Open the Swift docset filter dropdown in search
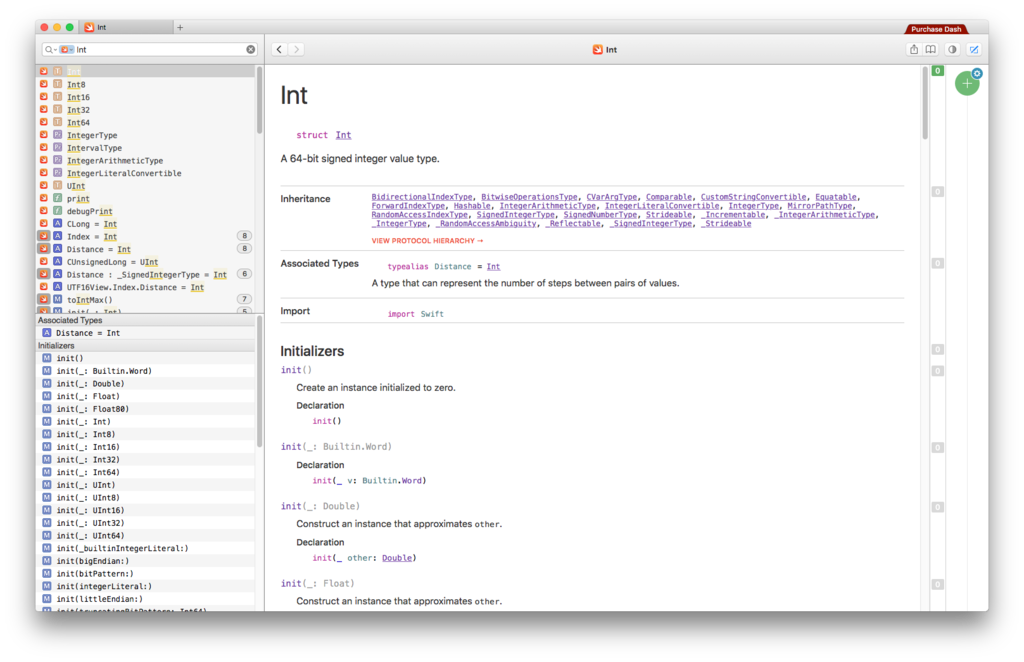The height and width of the screenshot is (662, 1024). click(x=67, y=50)
